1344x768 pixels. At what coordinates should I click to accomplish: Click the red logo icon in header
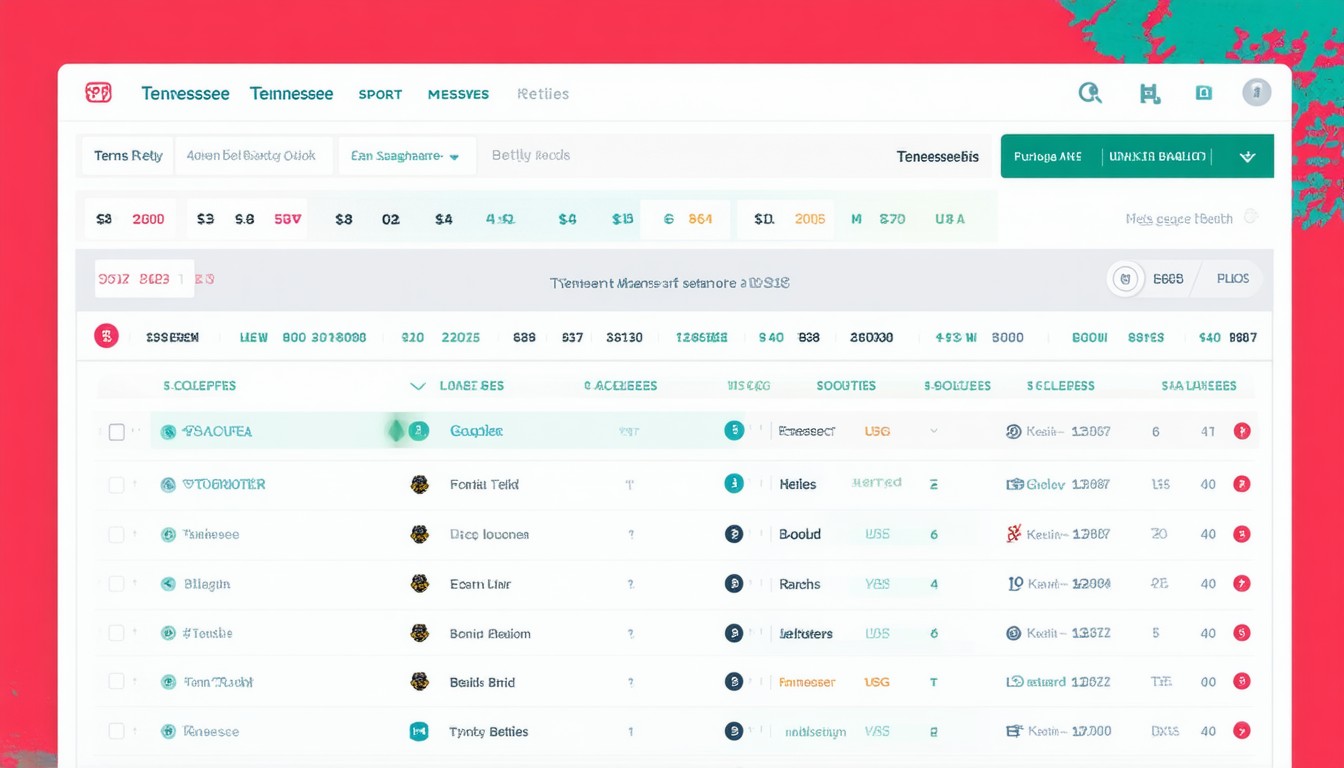click(98, 93)
